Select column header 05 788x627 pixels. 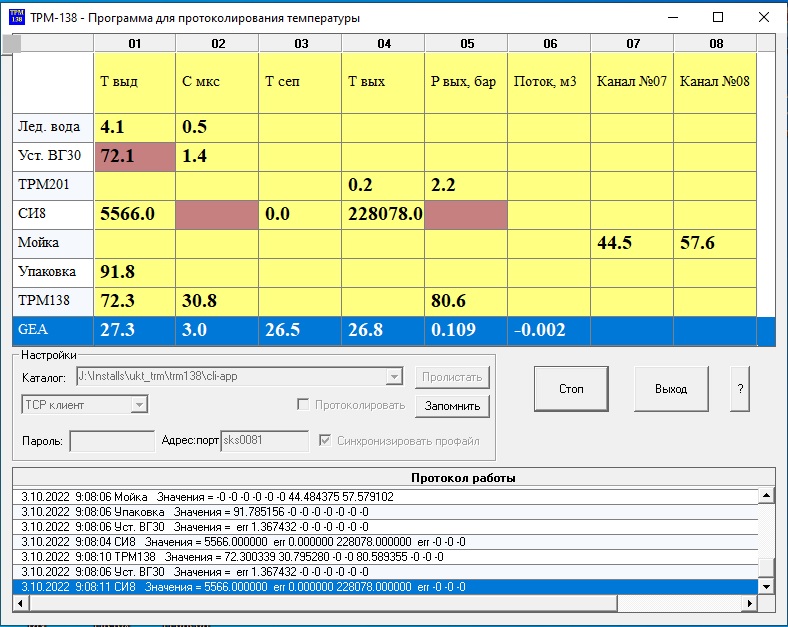466,43
